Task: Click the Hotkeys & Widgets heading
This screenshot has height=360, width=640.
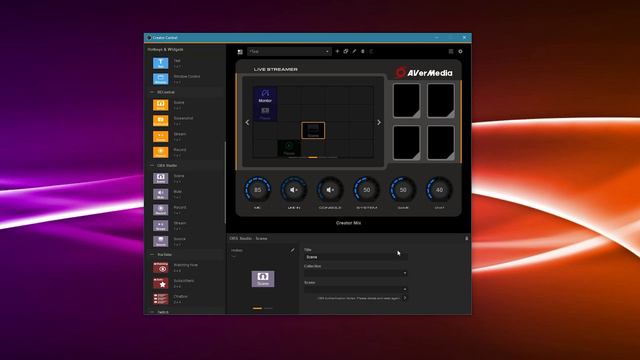Action: (165, 49)
